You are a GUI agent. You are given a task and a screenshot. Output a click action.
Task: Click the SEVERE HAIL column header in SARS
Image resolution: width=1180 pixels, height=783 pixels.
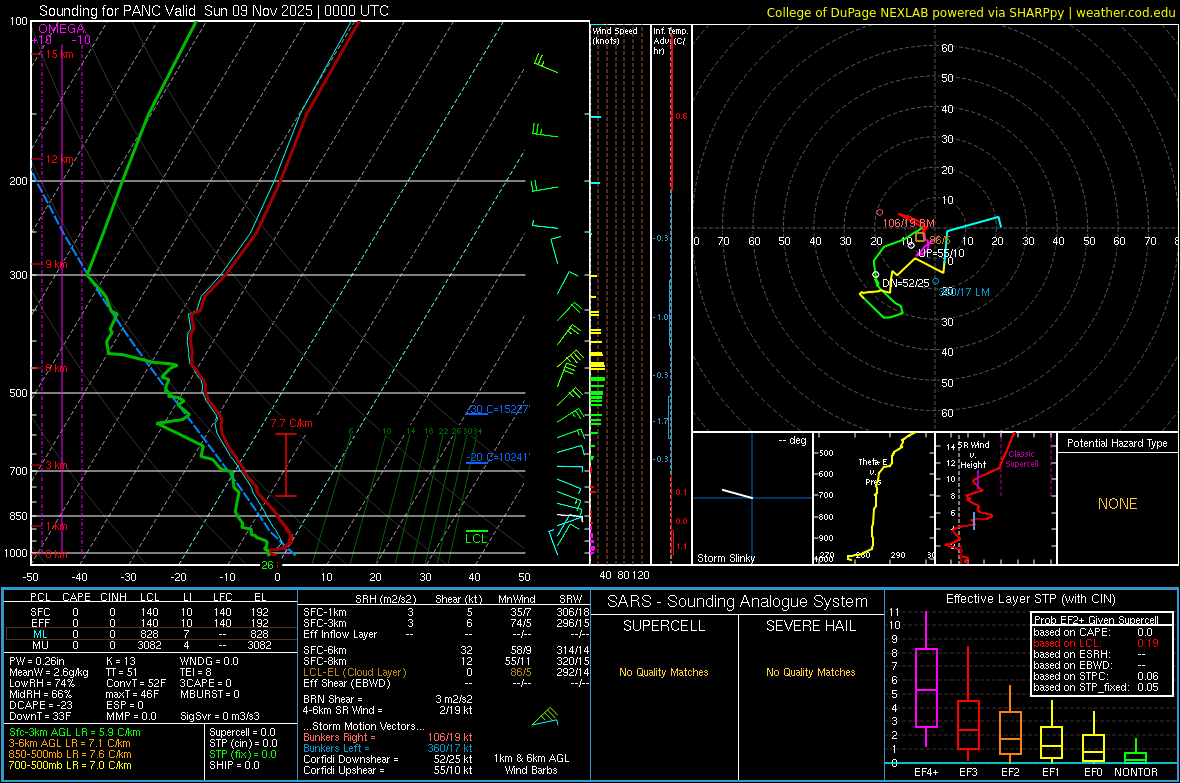click(810, 626)
